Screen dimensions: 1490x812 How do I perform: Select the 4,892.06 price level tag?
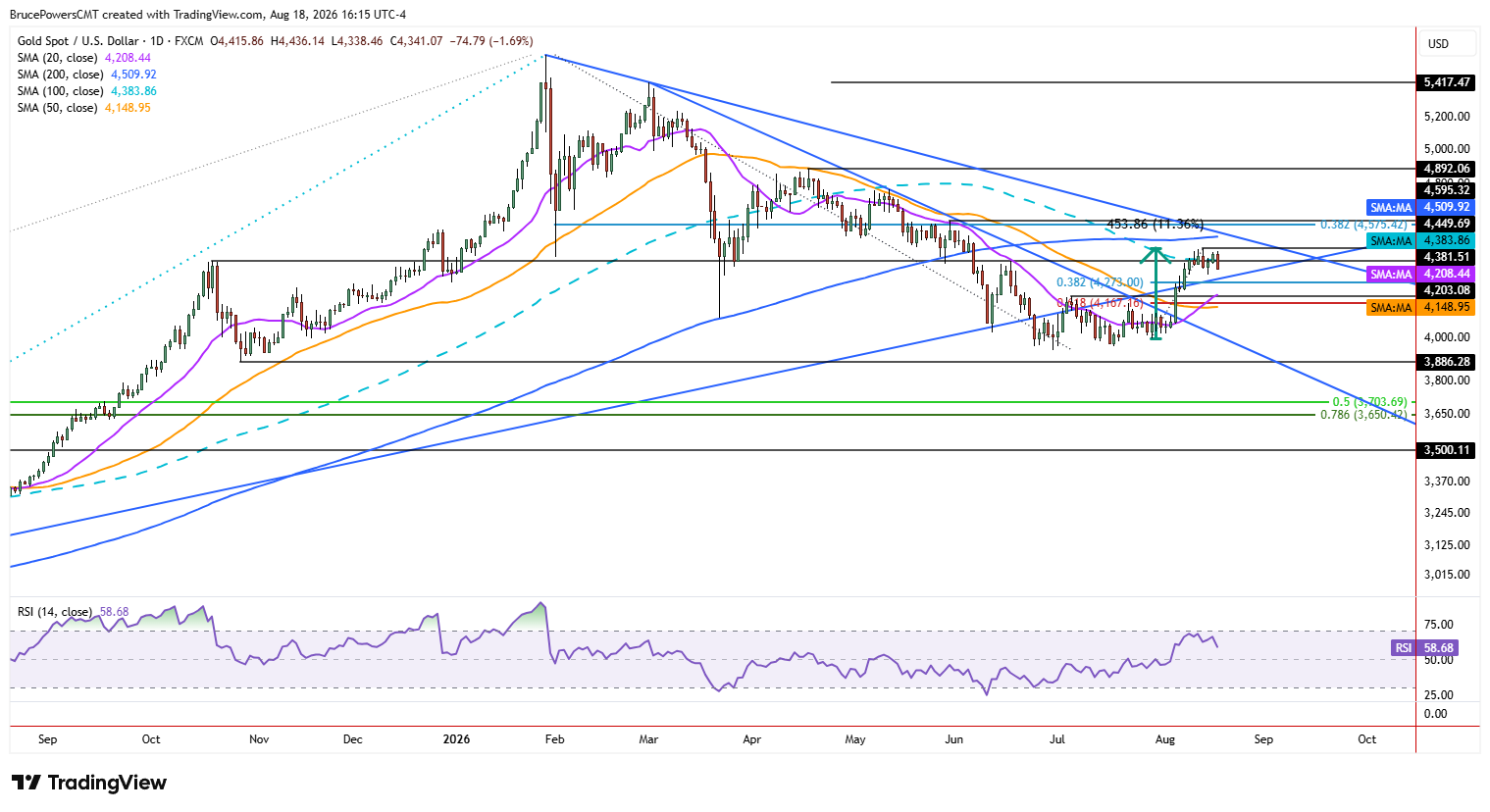[x=1448, y=169]
